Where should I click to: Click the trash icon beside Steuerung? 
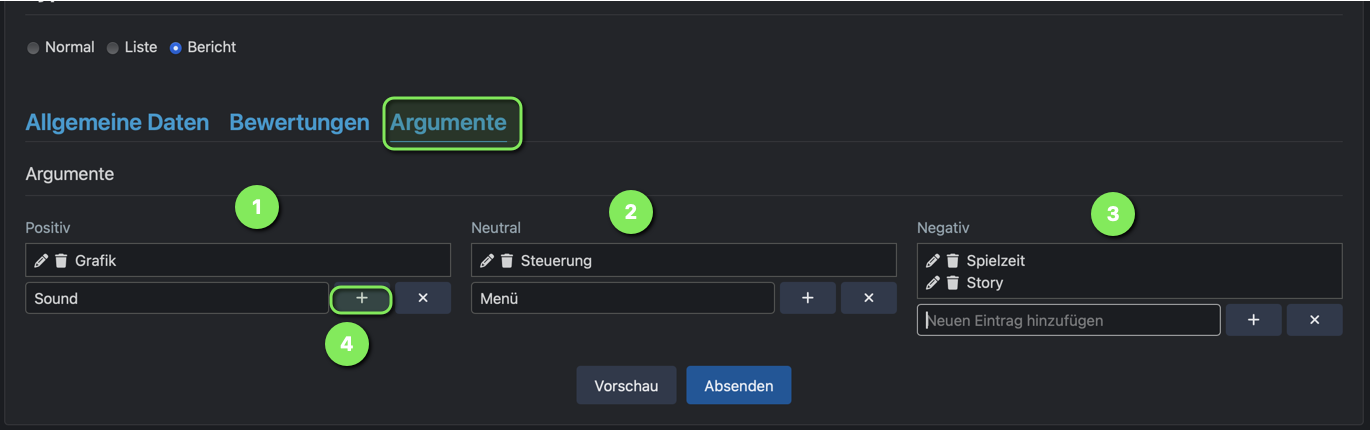507,261
